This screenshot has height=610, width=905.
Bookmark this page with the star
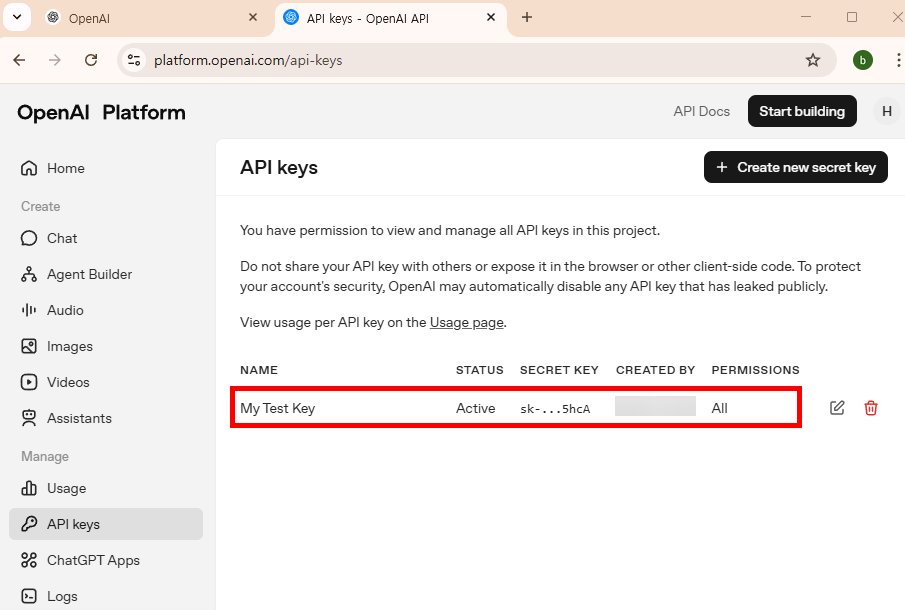813,60
